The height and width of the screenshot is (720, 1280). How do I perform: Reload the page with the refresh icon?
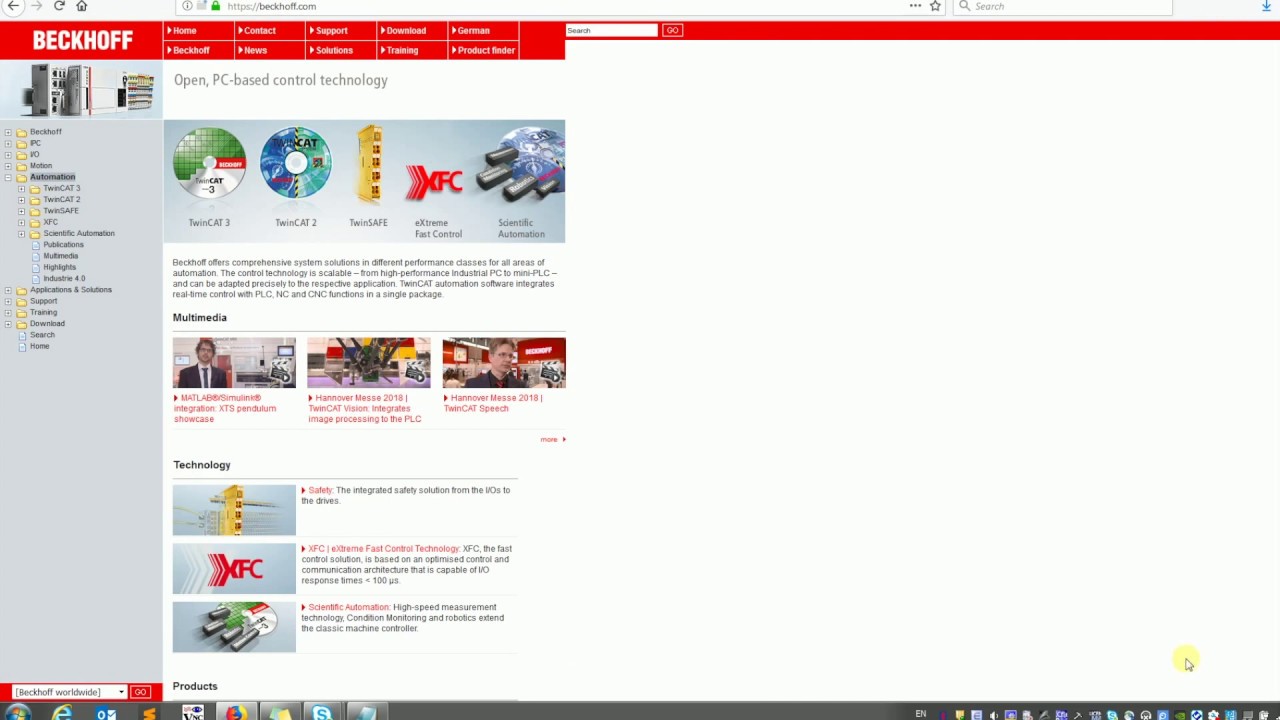[x=59, y=6]
